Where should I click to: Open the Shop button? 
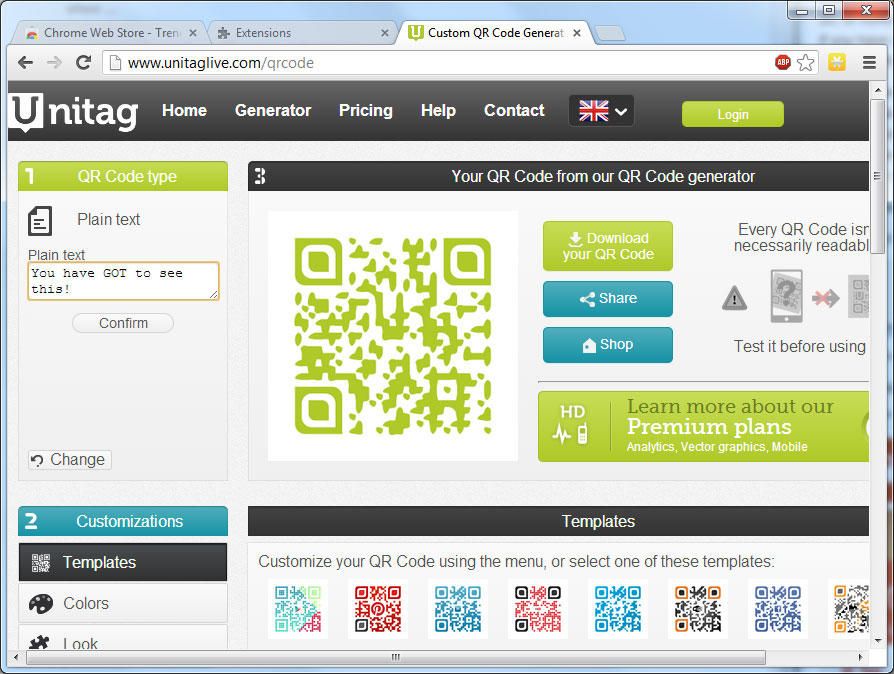608,345
